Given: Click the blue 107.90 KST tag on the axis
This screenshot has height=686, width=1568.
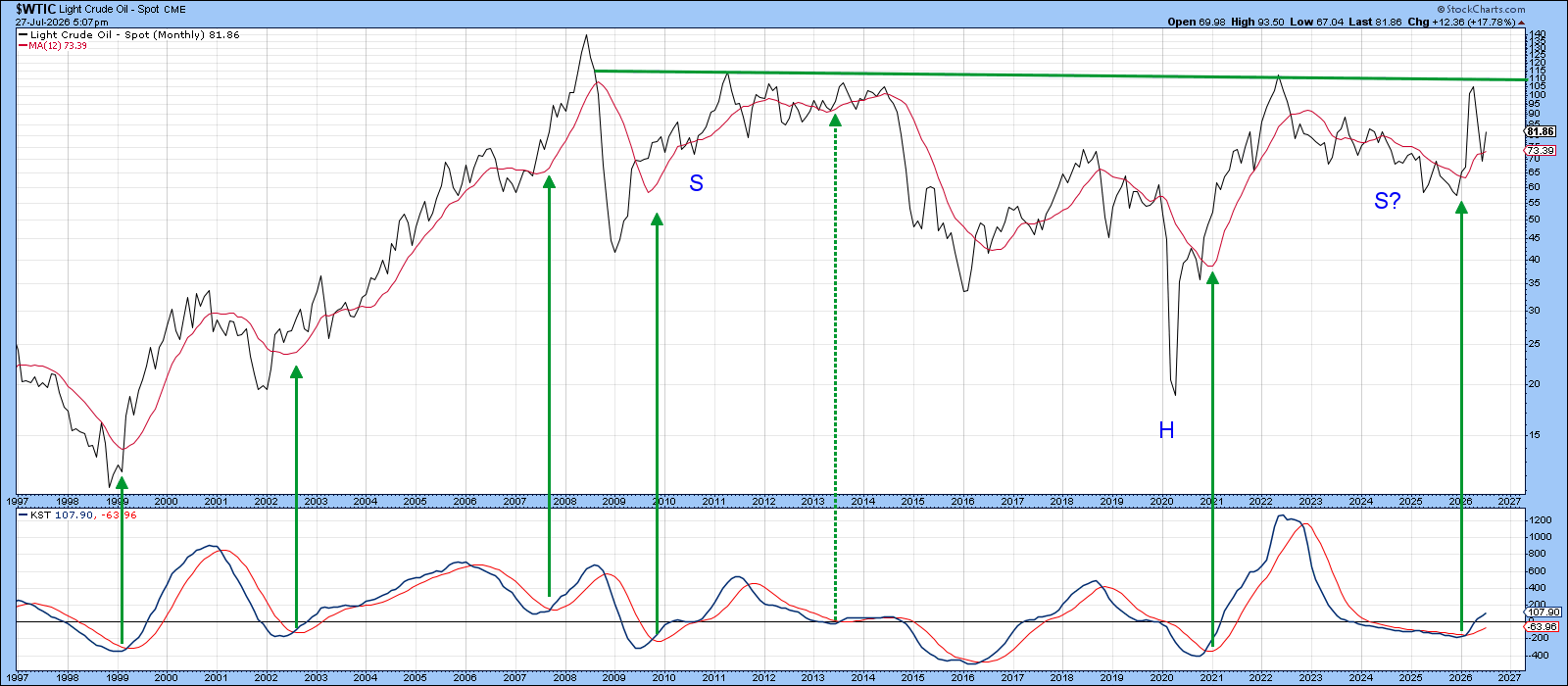Looking at the screenshot, I should coord(1543,612).
